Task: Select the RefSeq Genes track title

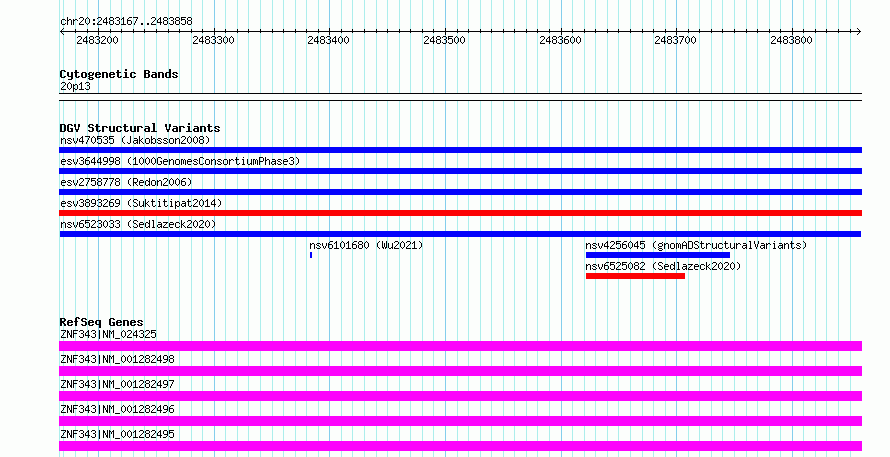Action: pyautogui.click(x=101, y=322)
